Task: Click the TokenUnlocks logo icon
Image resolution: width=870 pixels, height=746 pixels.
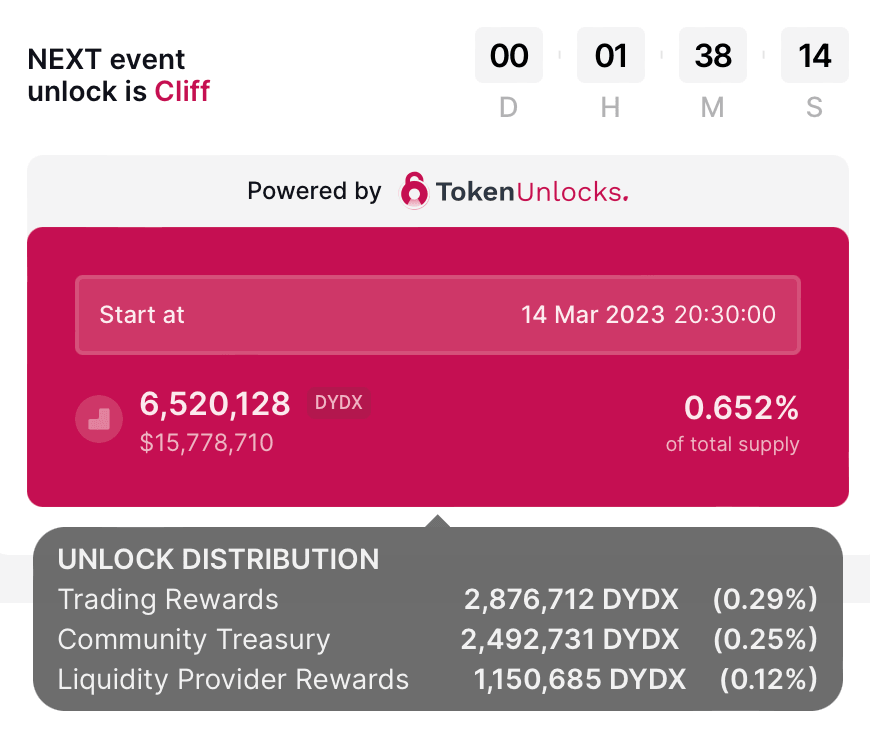Action: tap(413, 190)
